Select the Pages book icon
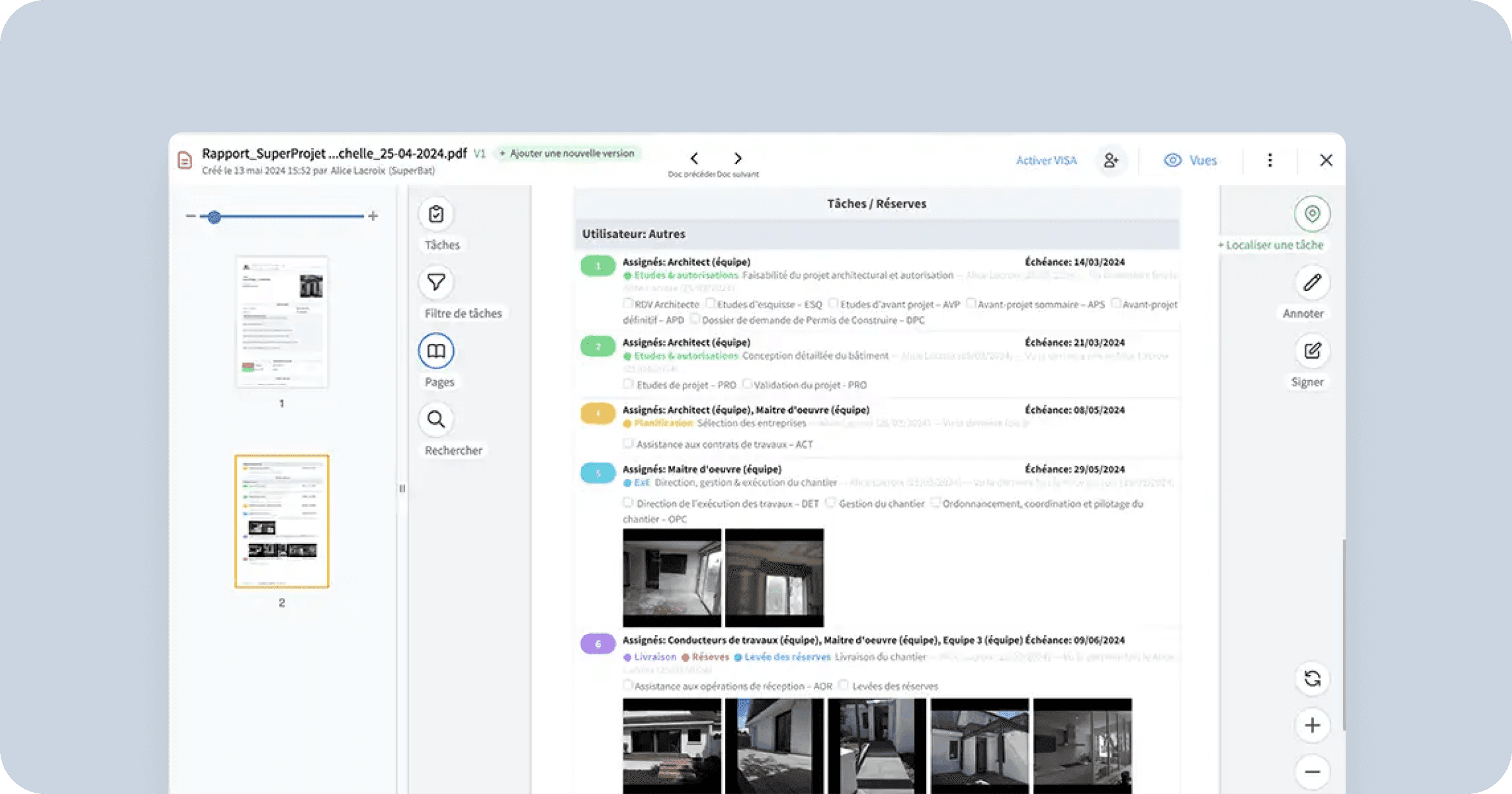This screenshot has height=794, width=1512. (x=436, y=351)
